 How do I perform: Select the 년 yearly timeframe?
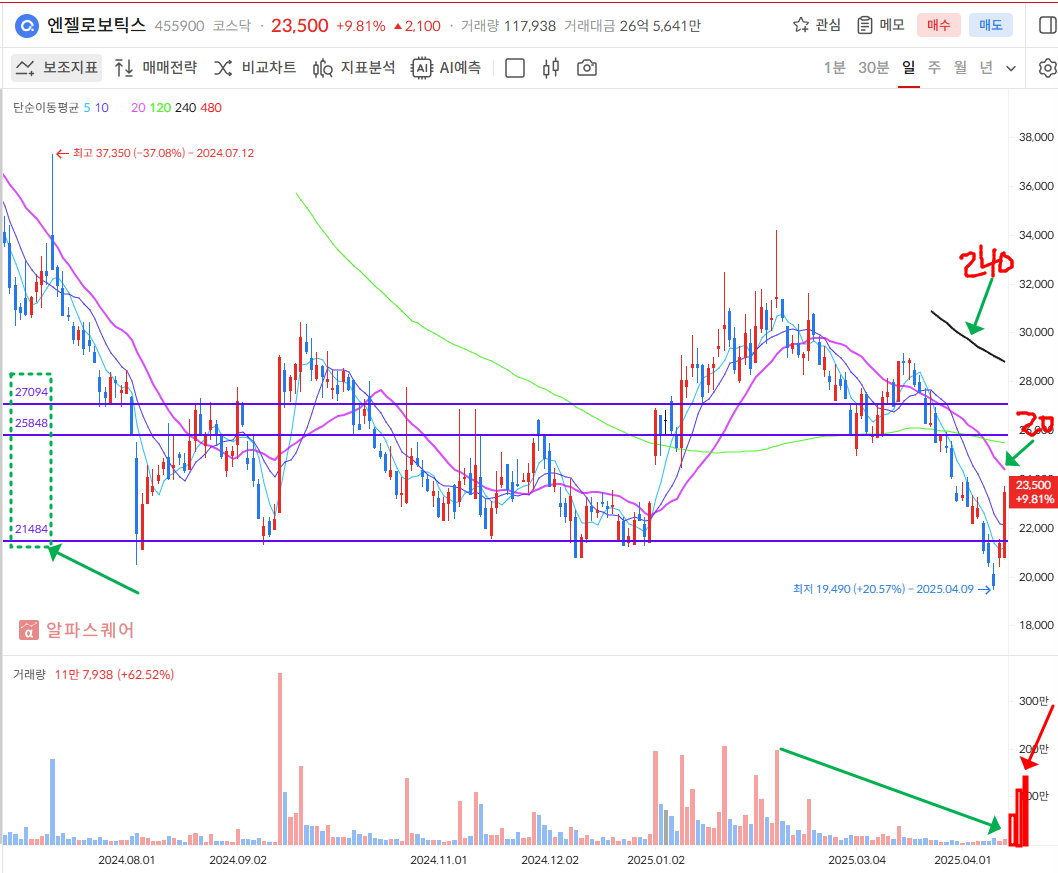pyautogui.click(x=986, y=67)
